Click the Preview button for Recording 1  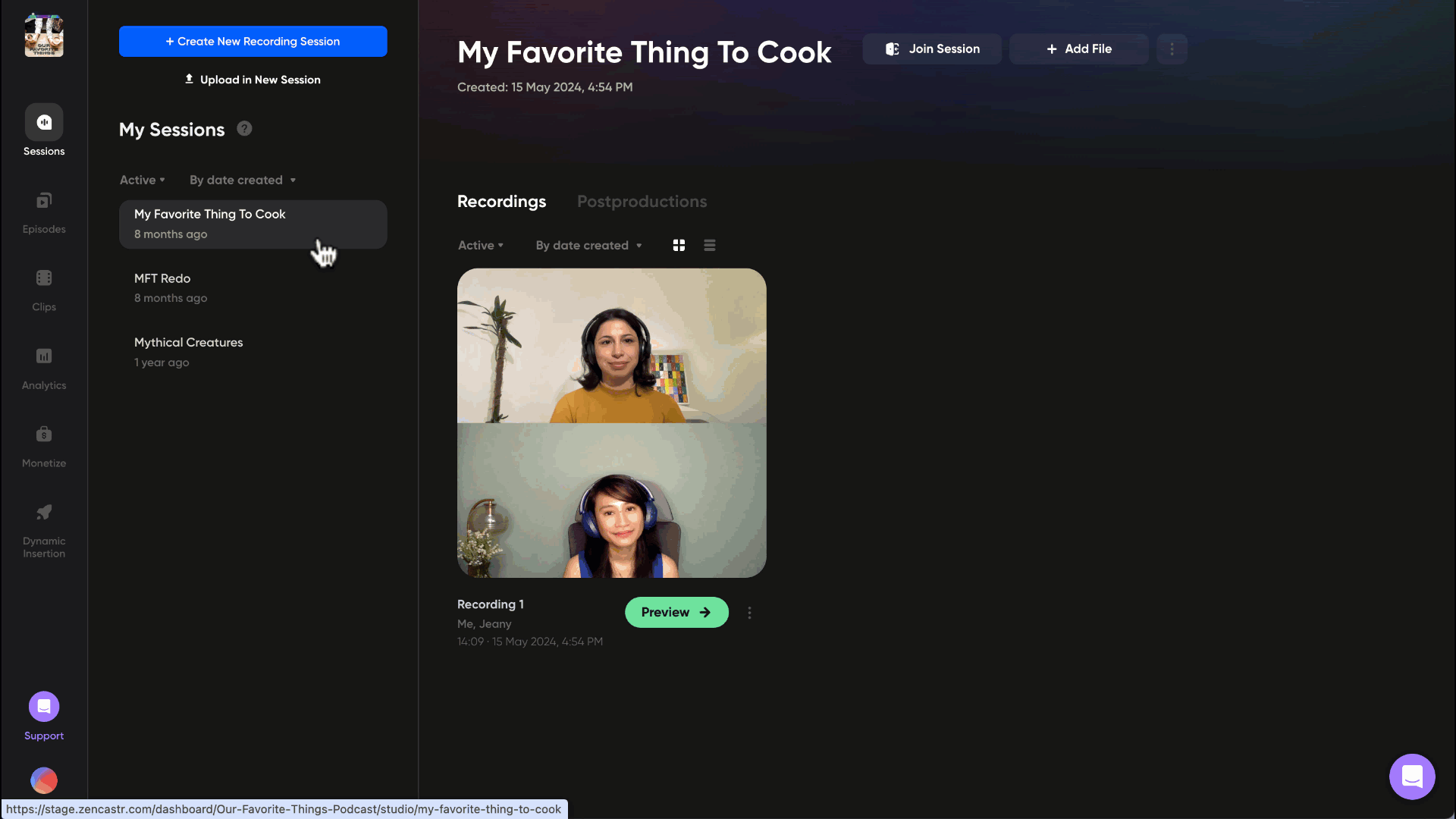pos(676,612)
